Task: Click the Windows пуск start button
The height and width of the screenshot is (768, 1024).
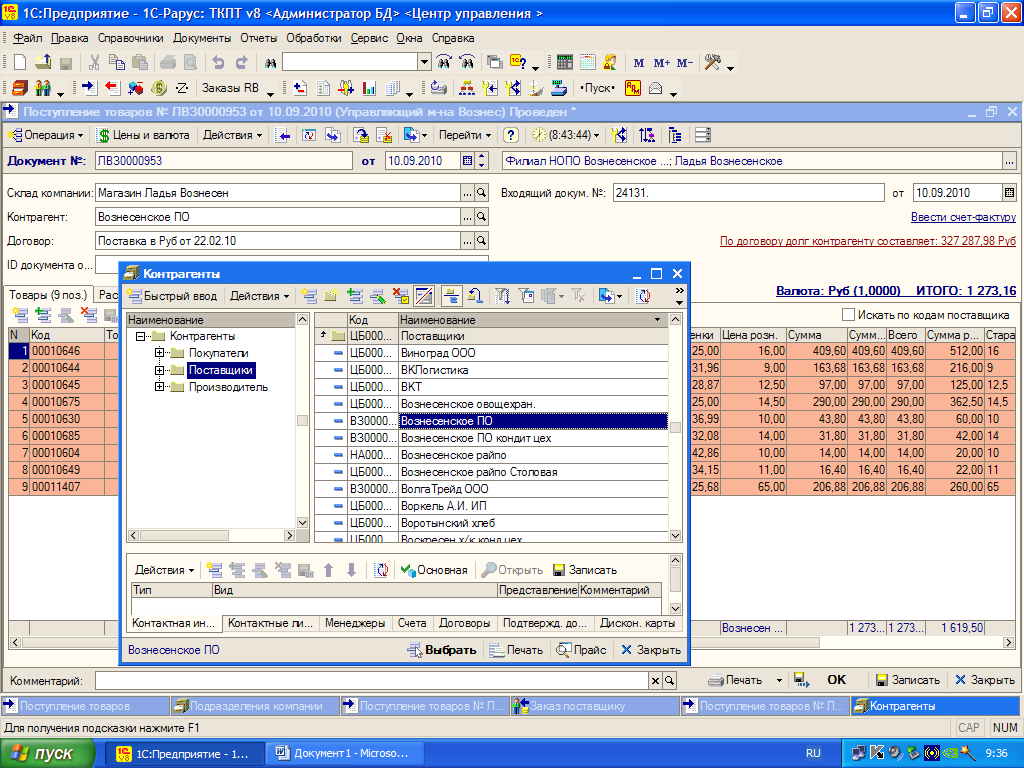Action: [48, 754]
